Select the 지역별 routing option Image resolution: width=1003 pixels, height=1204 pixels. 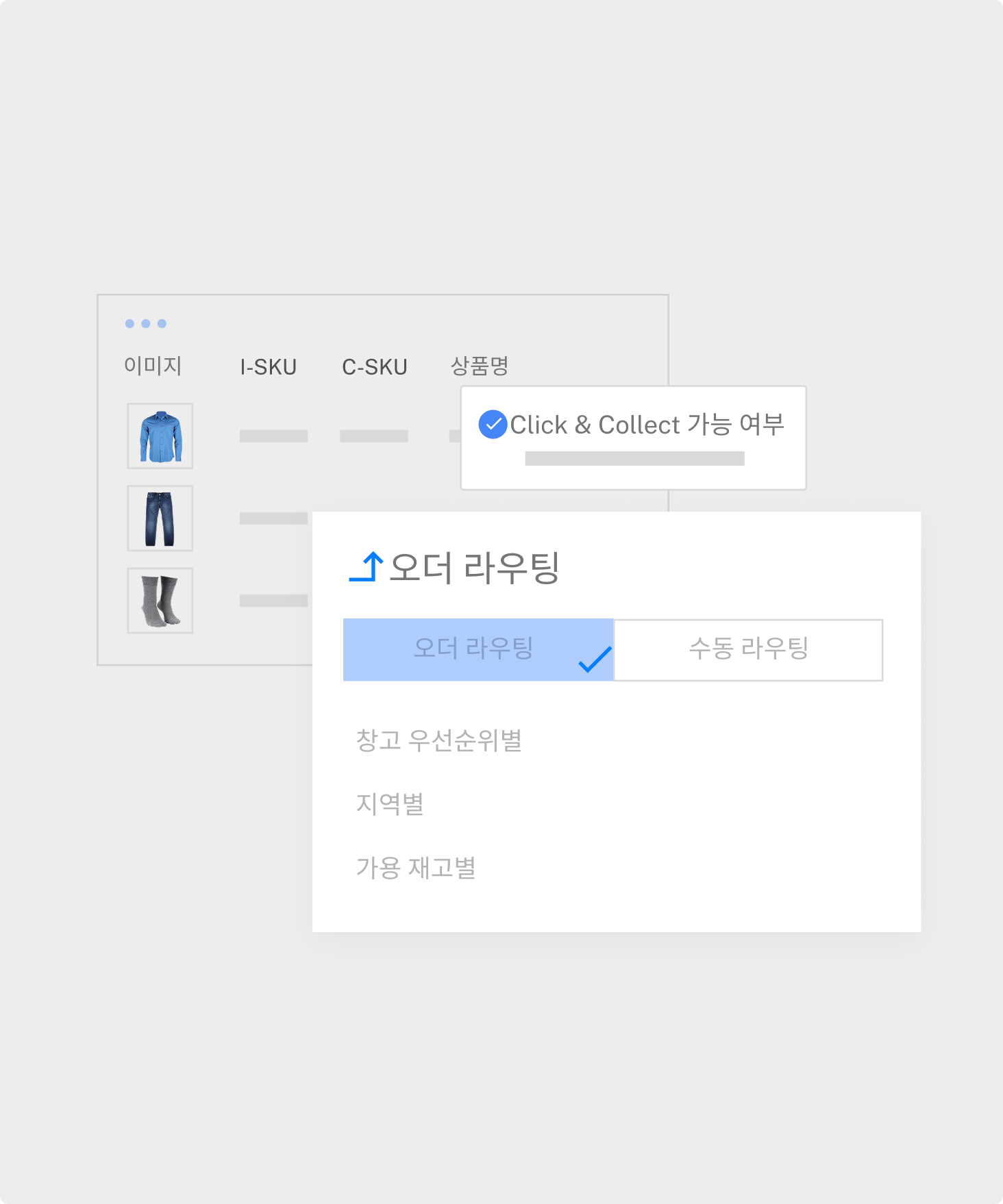click(x=390, y=803)
